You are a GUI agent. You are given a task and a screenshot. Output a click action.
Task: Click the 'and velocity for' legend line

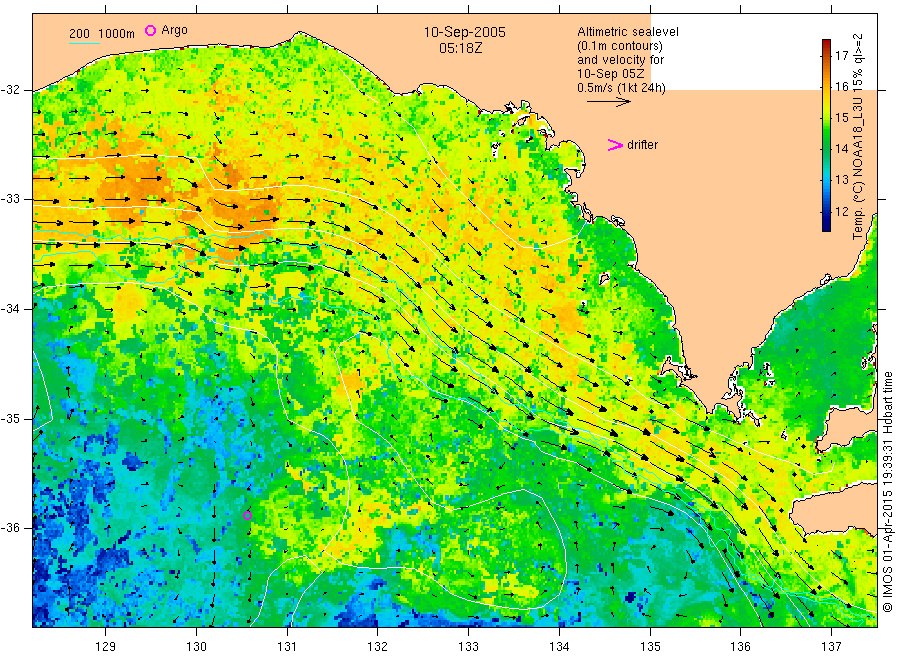tap(620, 60)
